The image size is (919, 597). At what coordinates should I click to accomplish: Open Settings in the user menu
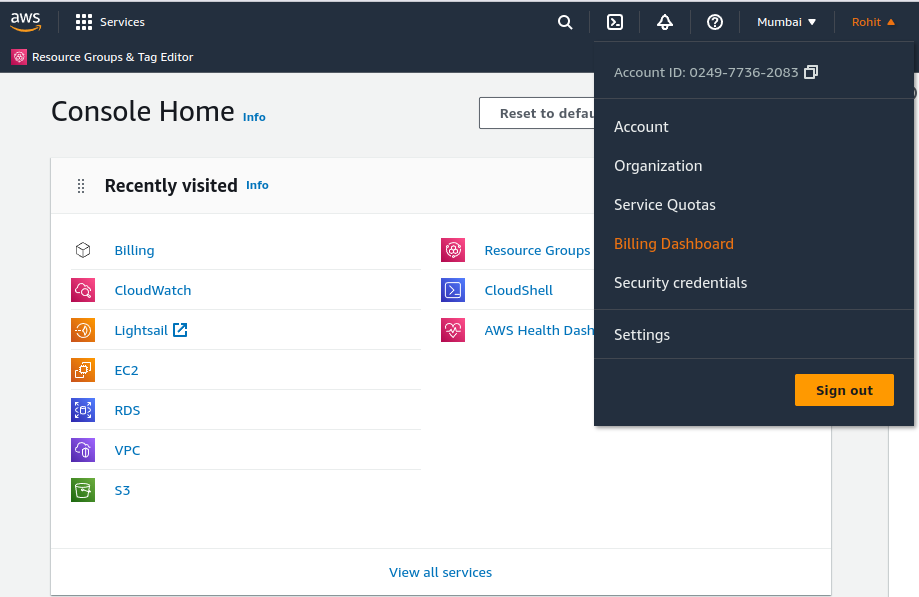pos(642,335)
